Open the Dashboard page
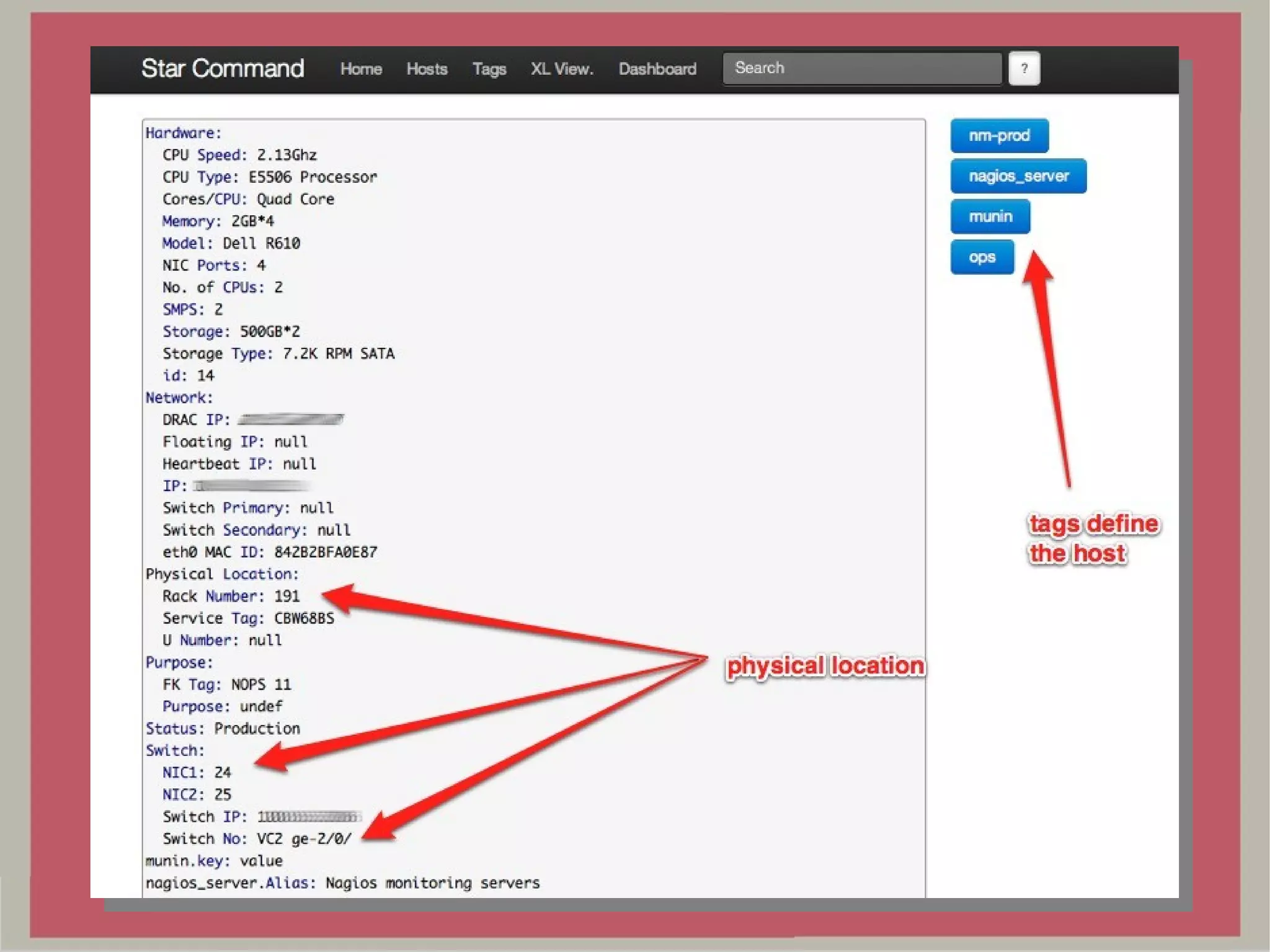1270x952 pixels. click(x=657, y=69)
